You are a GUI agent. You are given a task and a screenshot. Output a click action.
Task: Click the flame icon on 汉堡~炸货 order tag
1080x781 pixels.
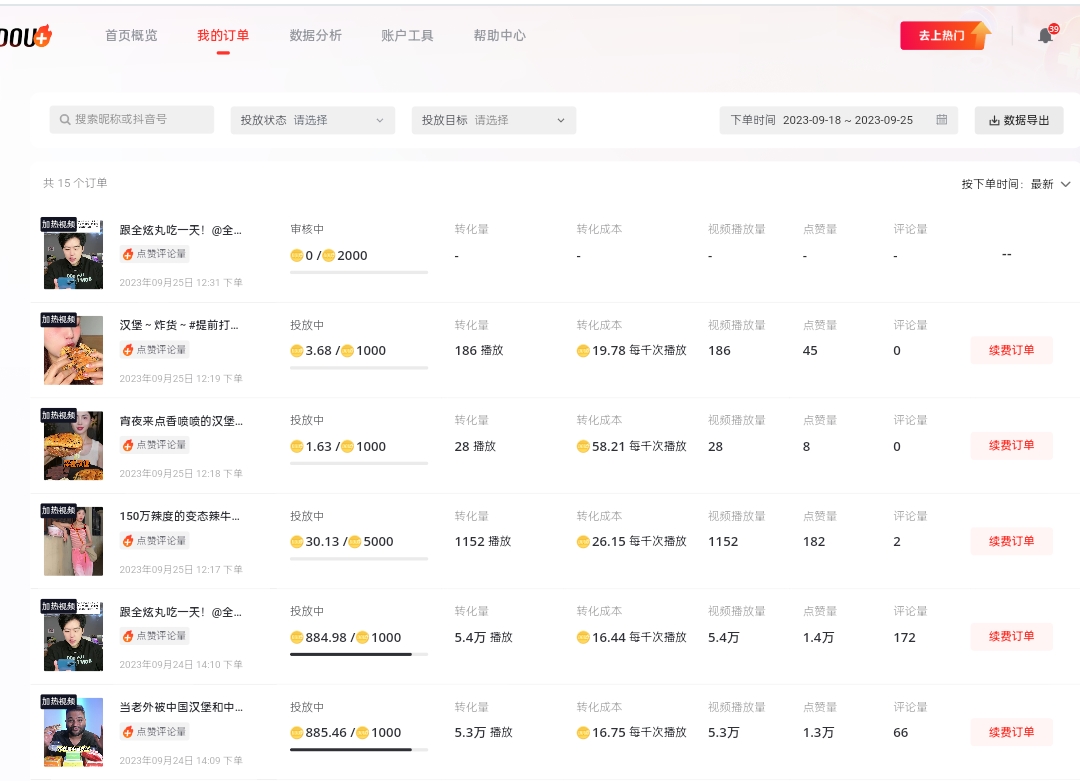click(x=127, y=350)
